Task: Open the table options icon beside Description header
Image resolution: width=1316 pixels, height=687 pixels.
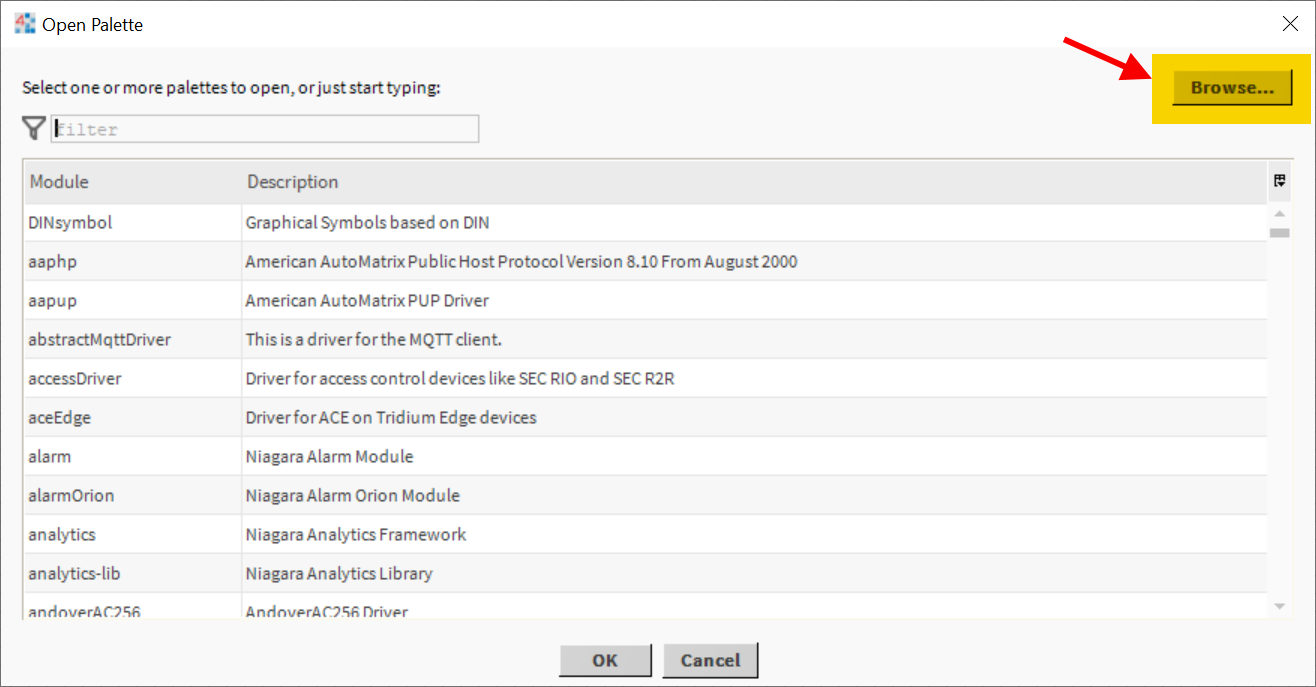Action: [x=1280, y=181]
